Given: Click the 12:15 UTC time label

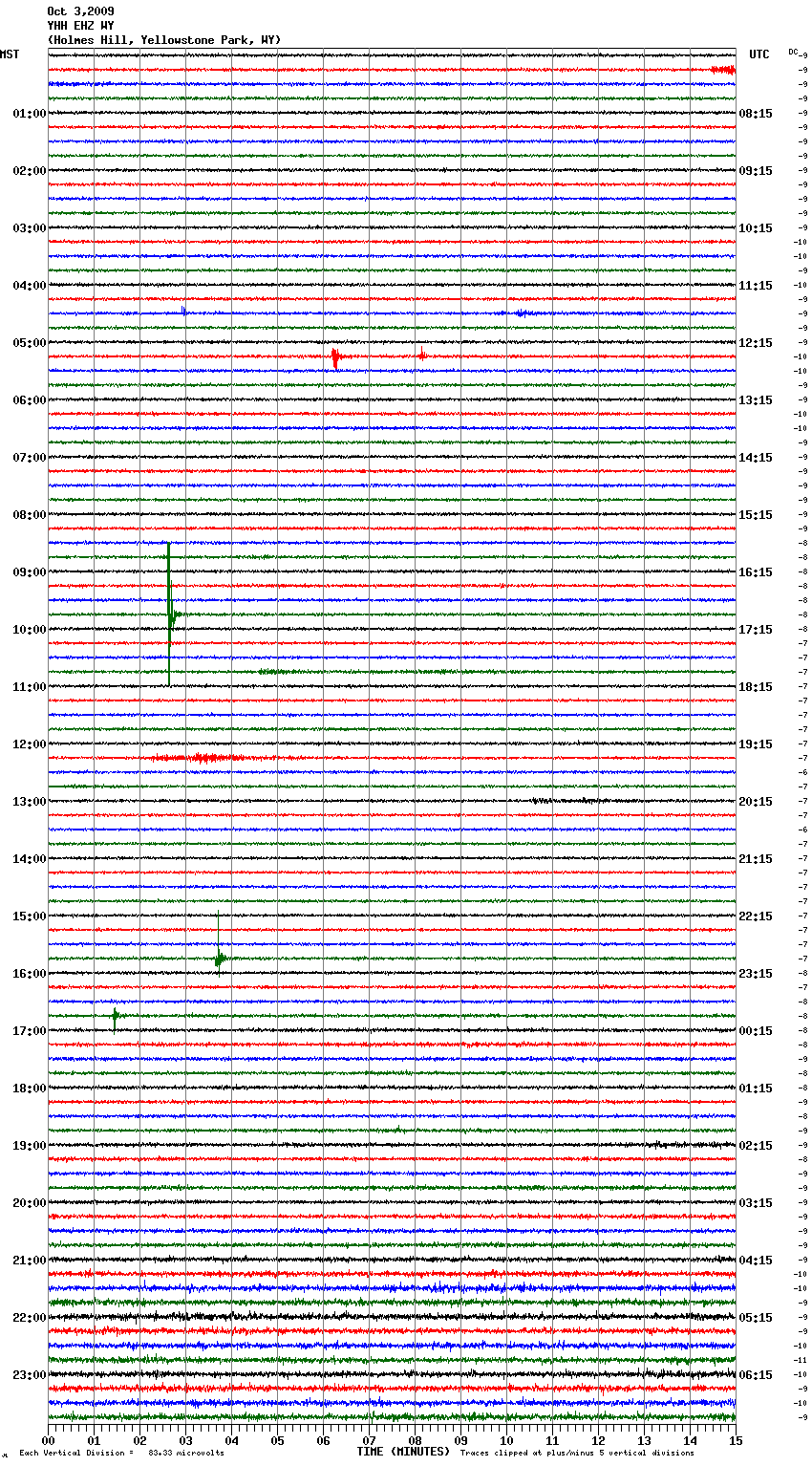Looking at the screenshot, I should tap(756, 343).
